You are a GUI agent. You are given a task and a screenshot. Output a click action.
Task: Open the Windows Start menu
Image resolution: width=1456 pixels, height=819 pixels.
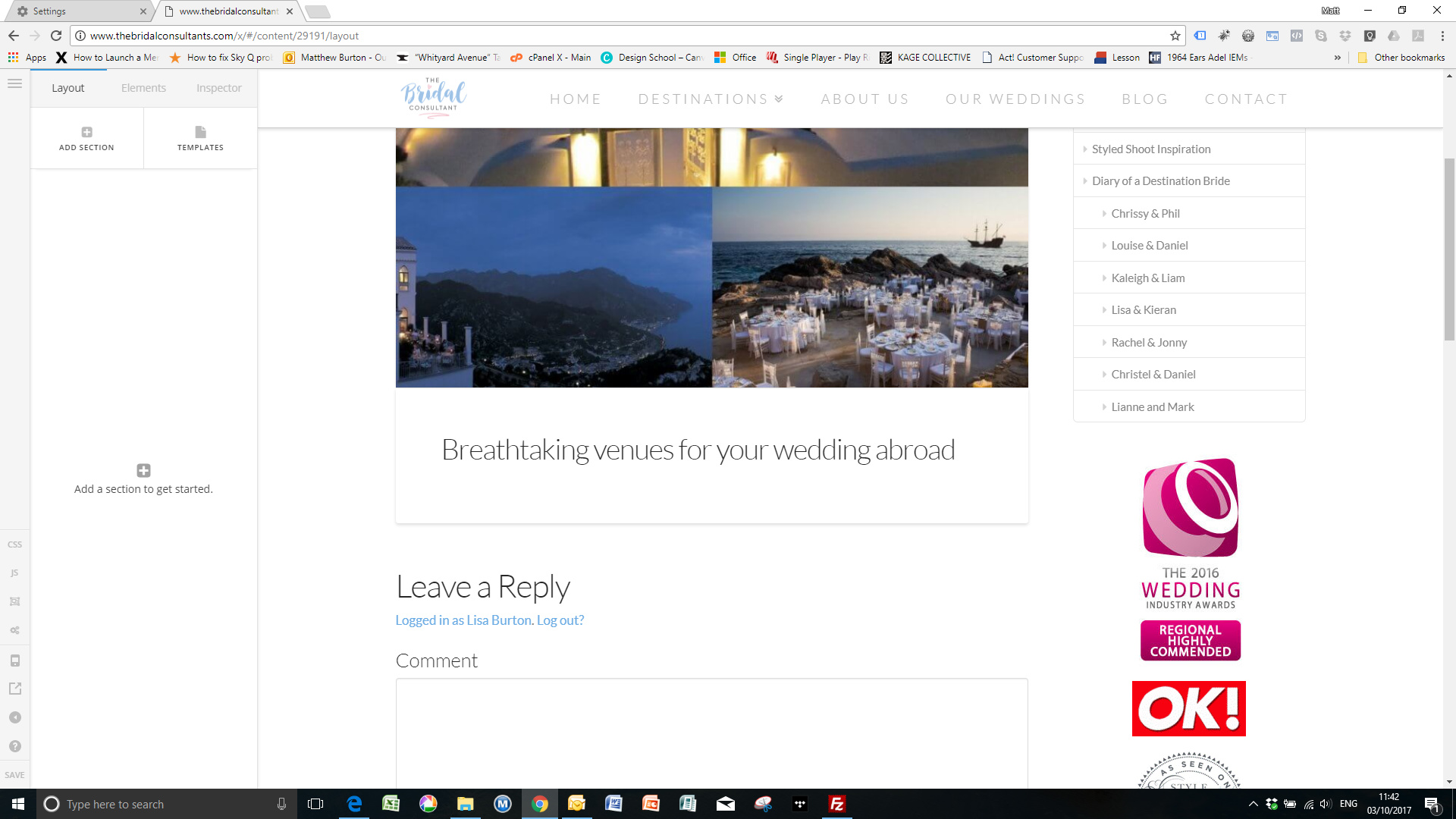point(18,804)
